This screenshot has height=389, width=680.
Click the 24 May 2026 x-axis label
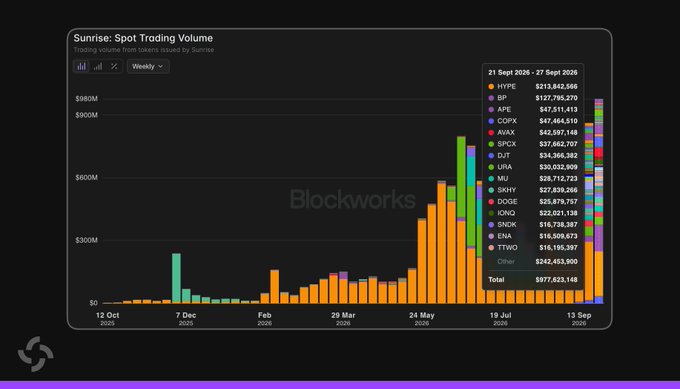(422, 318)
